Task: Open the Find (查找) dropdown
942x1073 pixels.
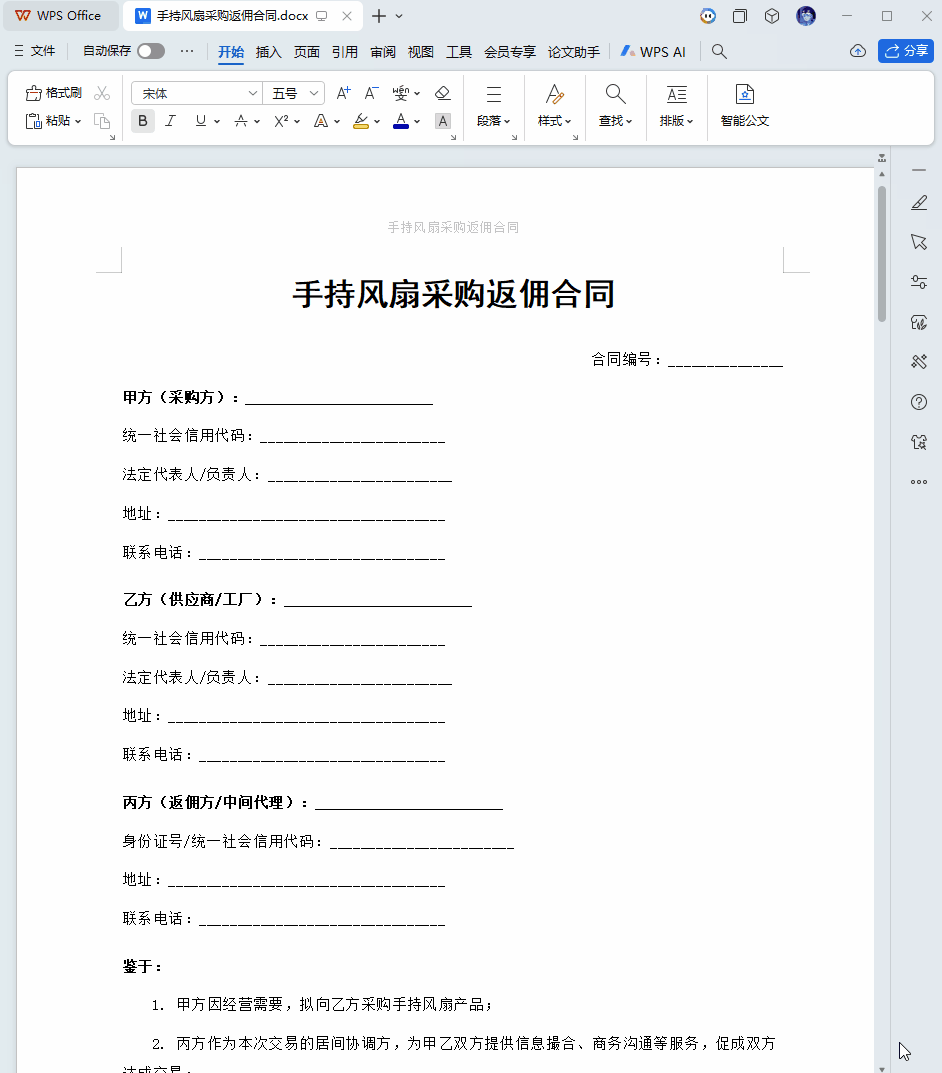Action: tap(615, 106)
